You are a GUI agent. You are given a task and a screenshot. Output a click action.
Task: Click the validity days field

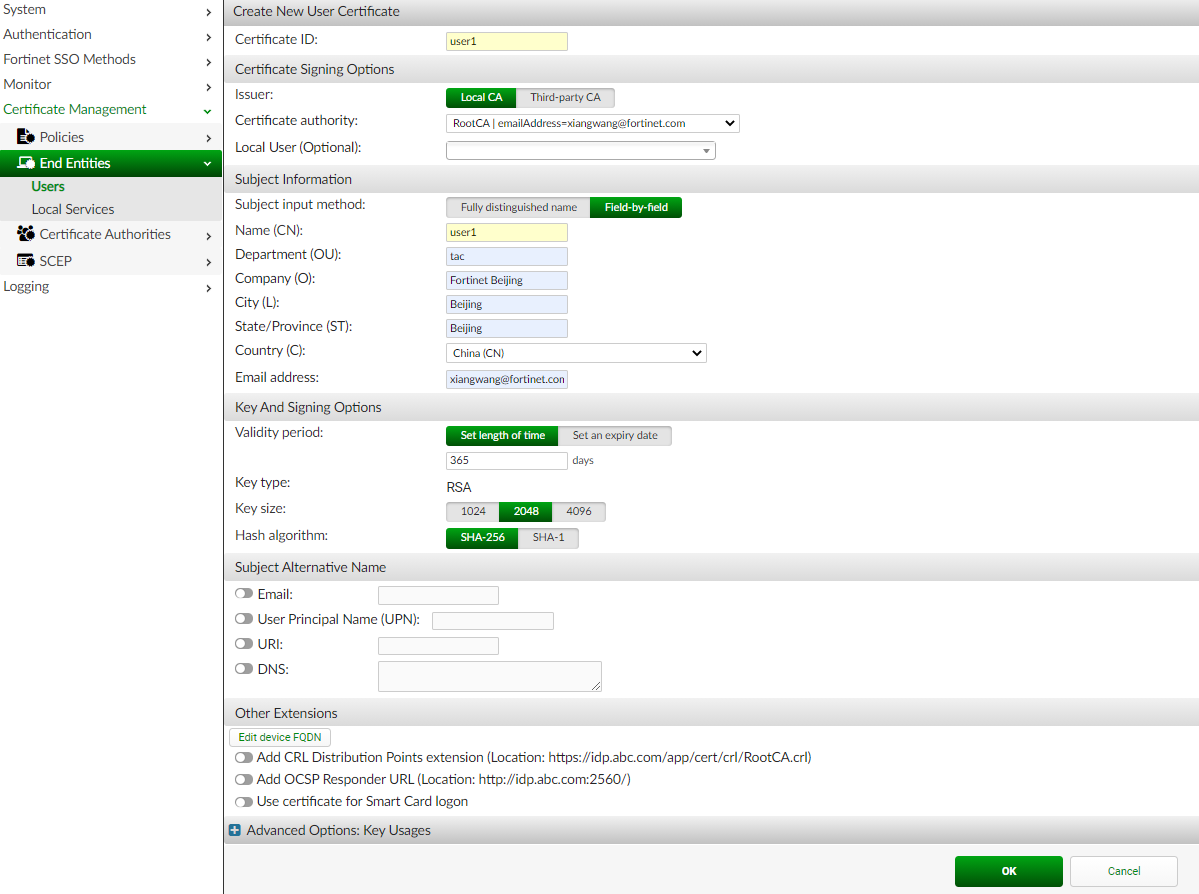(x=507, y=460)
